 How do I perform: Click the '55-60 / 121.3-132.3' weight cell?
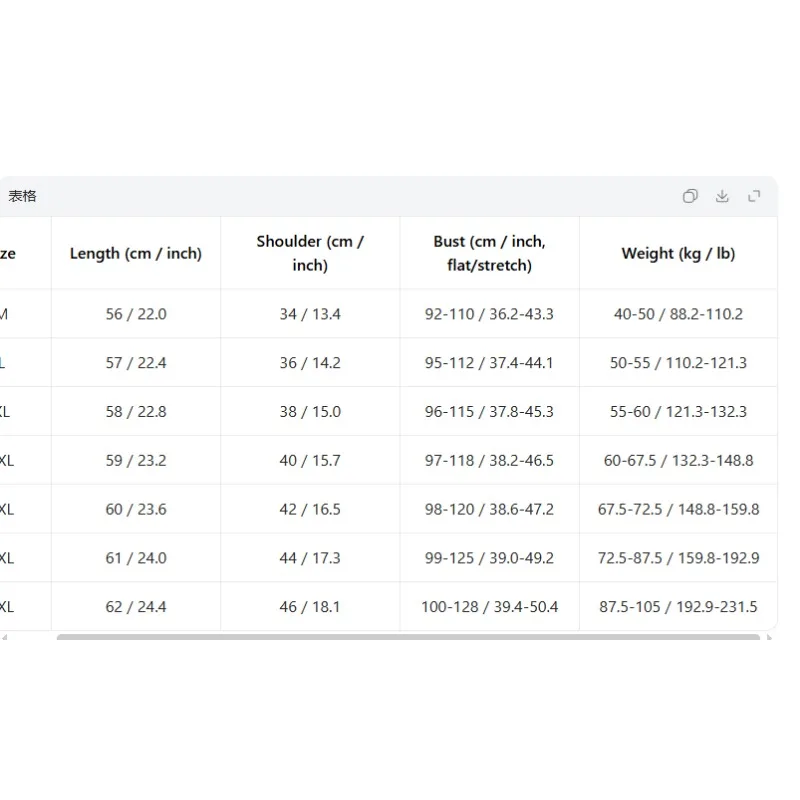tap(679, 412)
